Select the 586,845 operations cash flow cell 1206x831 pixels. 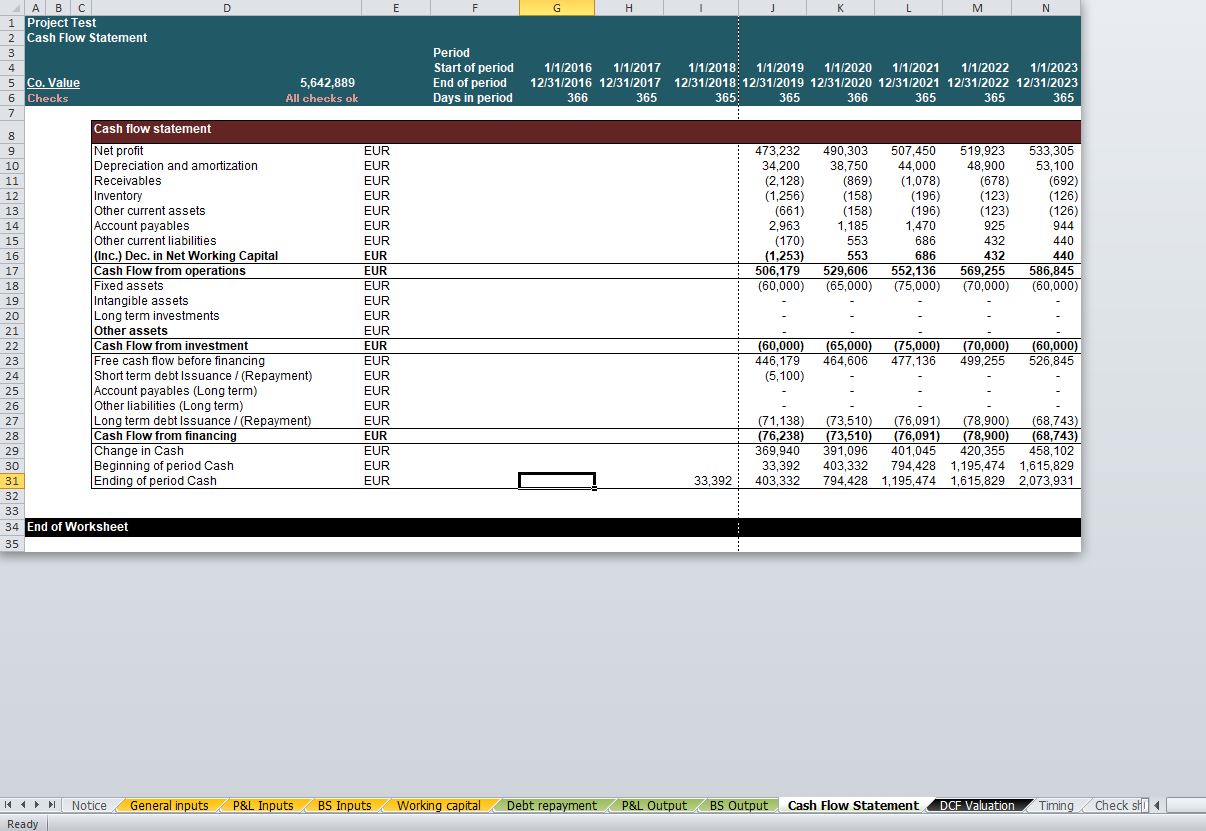point(1051,271)
